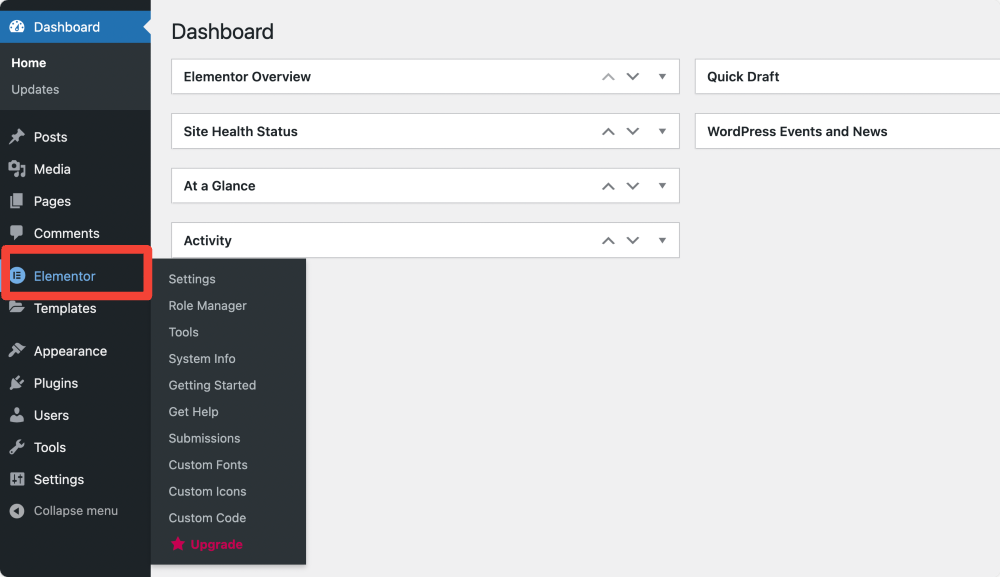1000x577 pixels.
Task: Move Activity widget up
Action: (x=608, y=240)
